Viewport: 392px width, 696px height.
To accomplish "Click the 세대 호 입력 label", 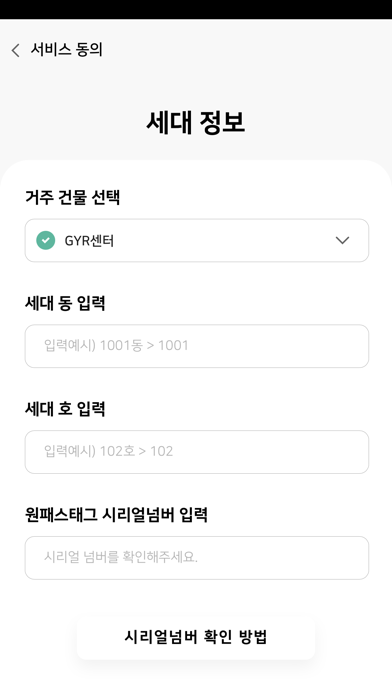I will click(65, 409).
